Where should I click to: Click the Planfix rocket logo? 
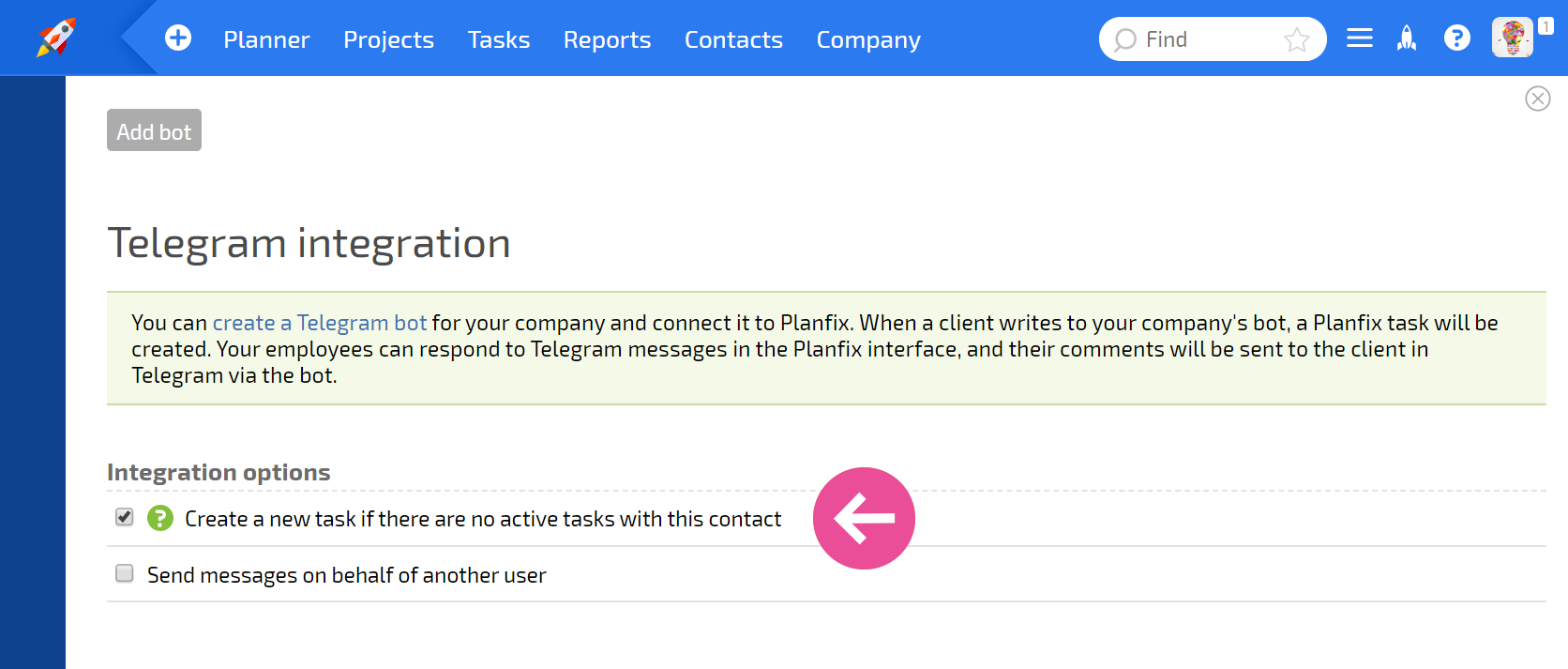click(56, 38)
